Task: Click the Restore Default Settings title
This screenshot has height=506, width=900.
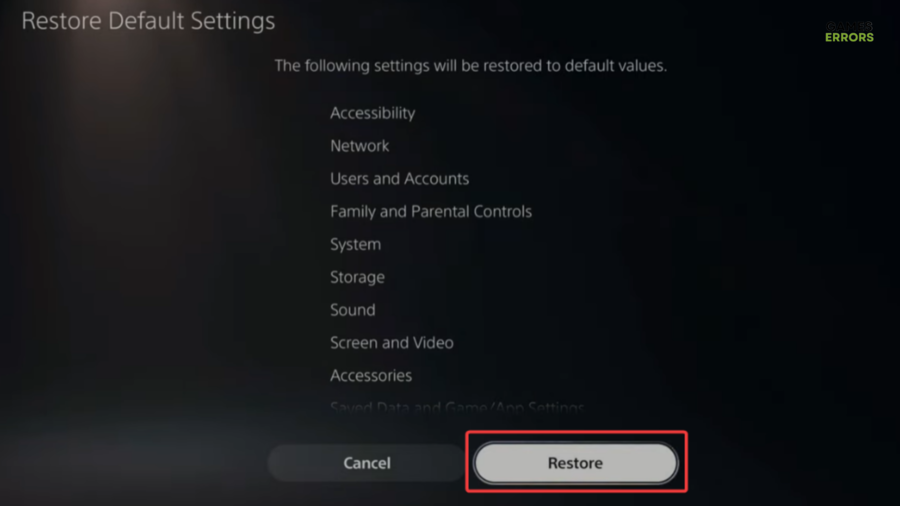Action: pyautogui.click(x=148, y=21)
